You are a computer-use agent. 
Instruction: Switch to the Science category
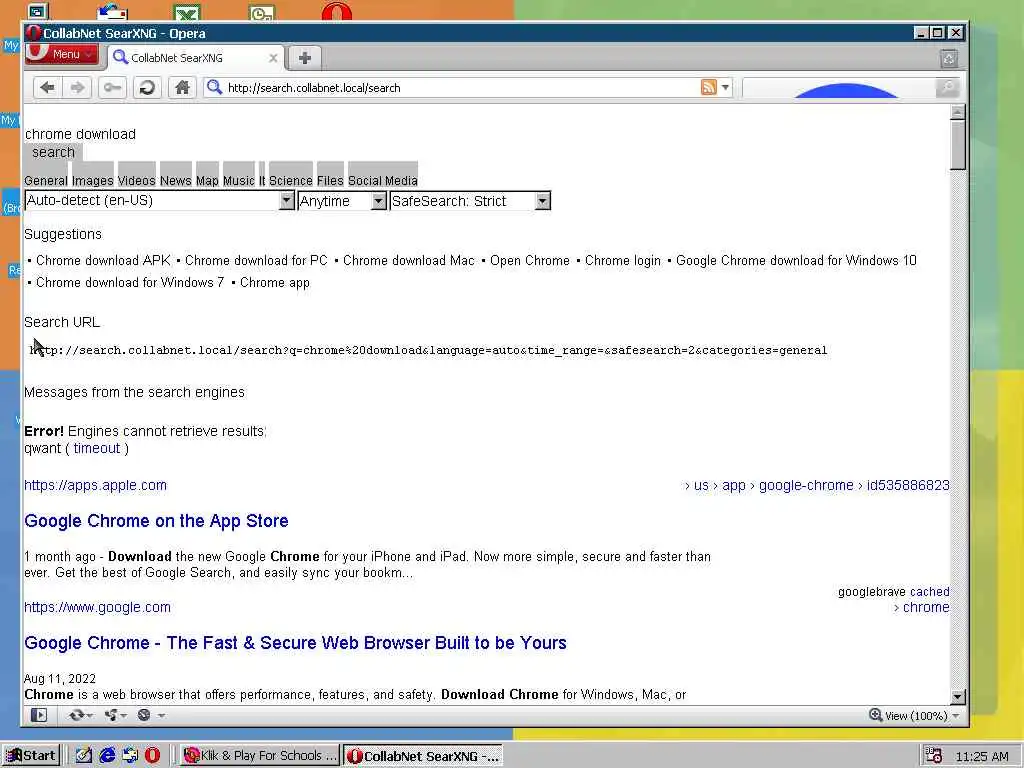291,180
